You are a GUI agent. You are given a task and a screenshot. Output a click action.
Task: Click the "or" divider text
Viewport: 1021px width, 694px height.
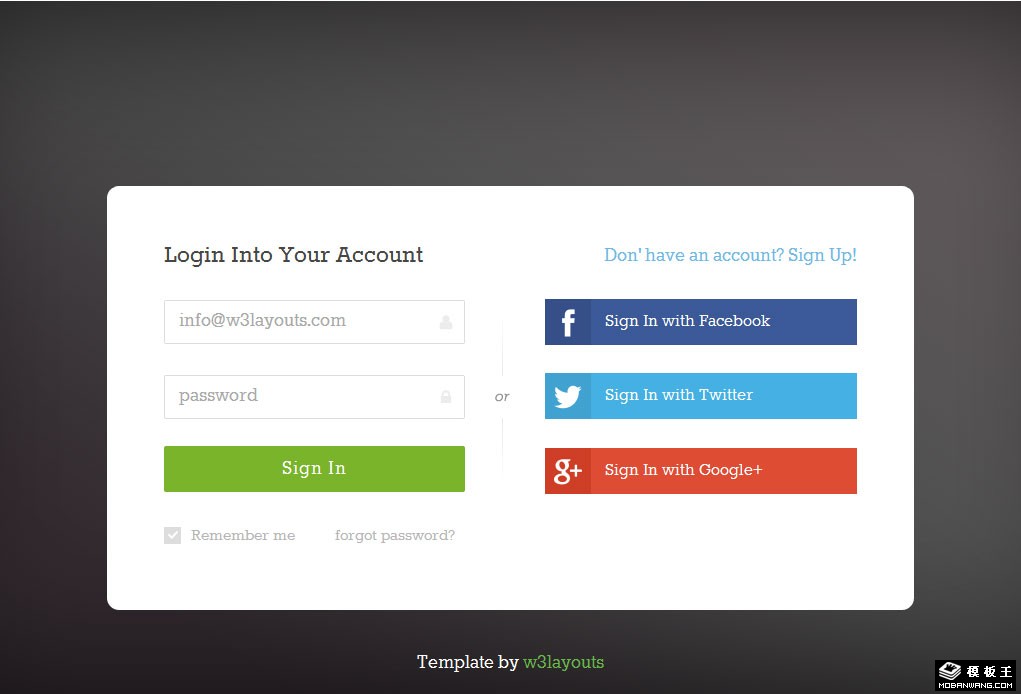pos(502,396)
